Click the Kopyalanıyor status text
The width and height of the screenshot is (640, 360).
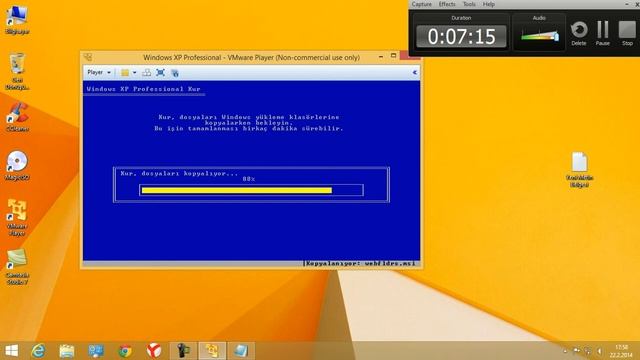[x=361, y=264]
